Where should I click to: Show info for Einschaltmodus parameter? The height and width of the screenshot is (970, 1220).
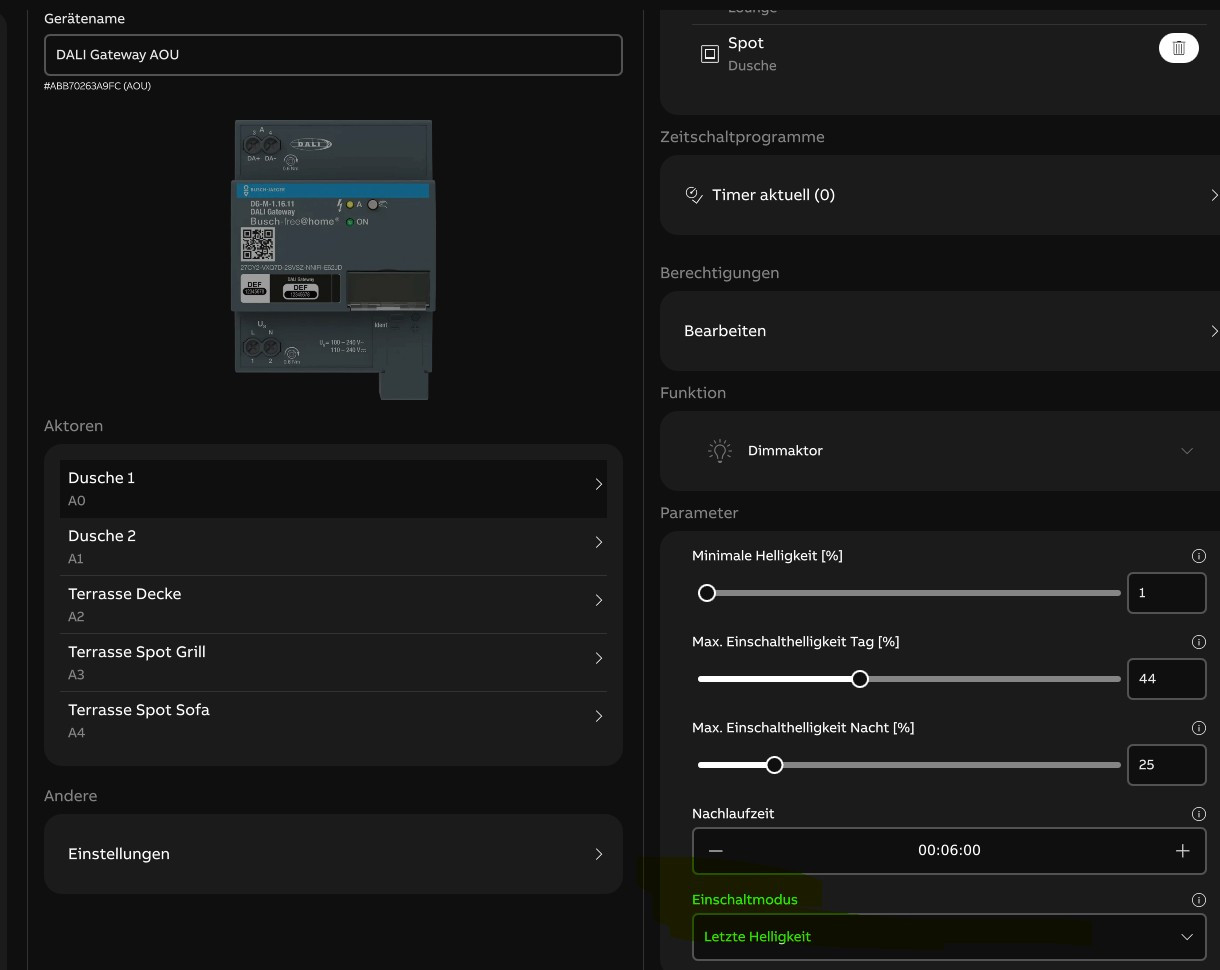[x=1198, y=900]
